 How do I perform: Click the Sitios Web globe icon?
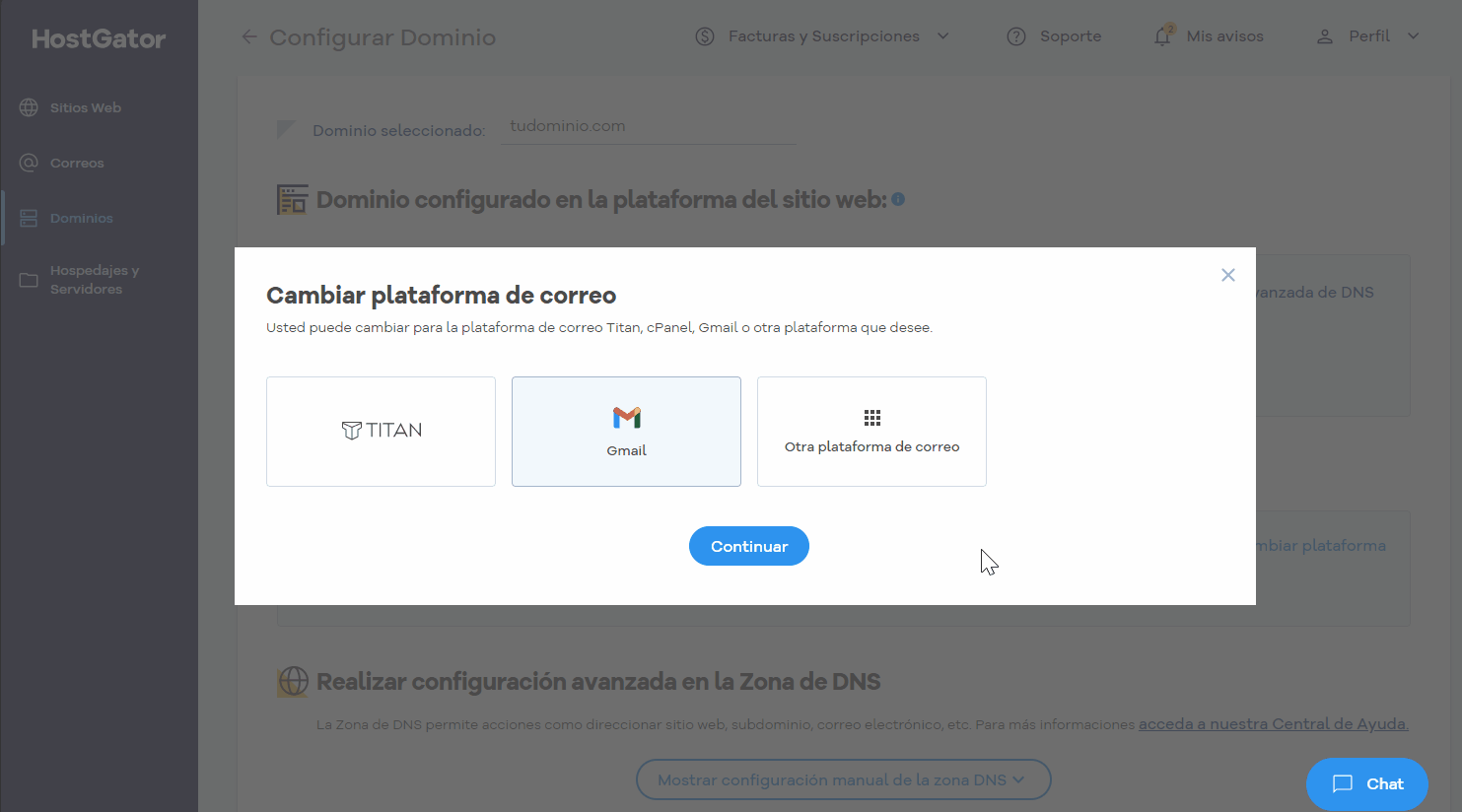(29, 107)
